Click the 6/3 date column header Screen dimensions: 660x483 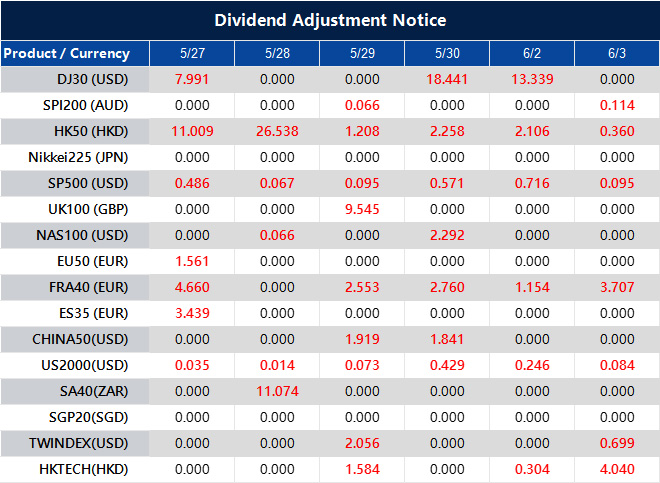tap(617, 53)
